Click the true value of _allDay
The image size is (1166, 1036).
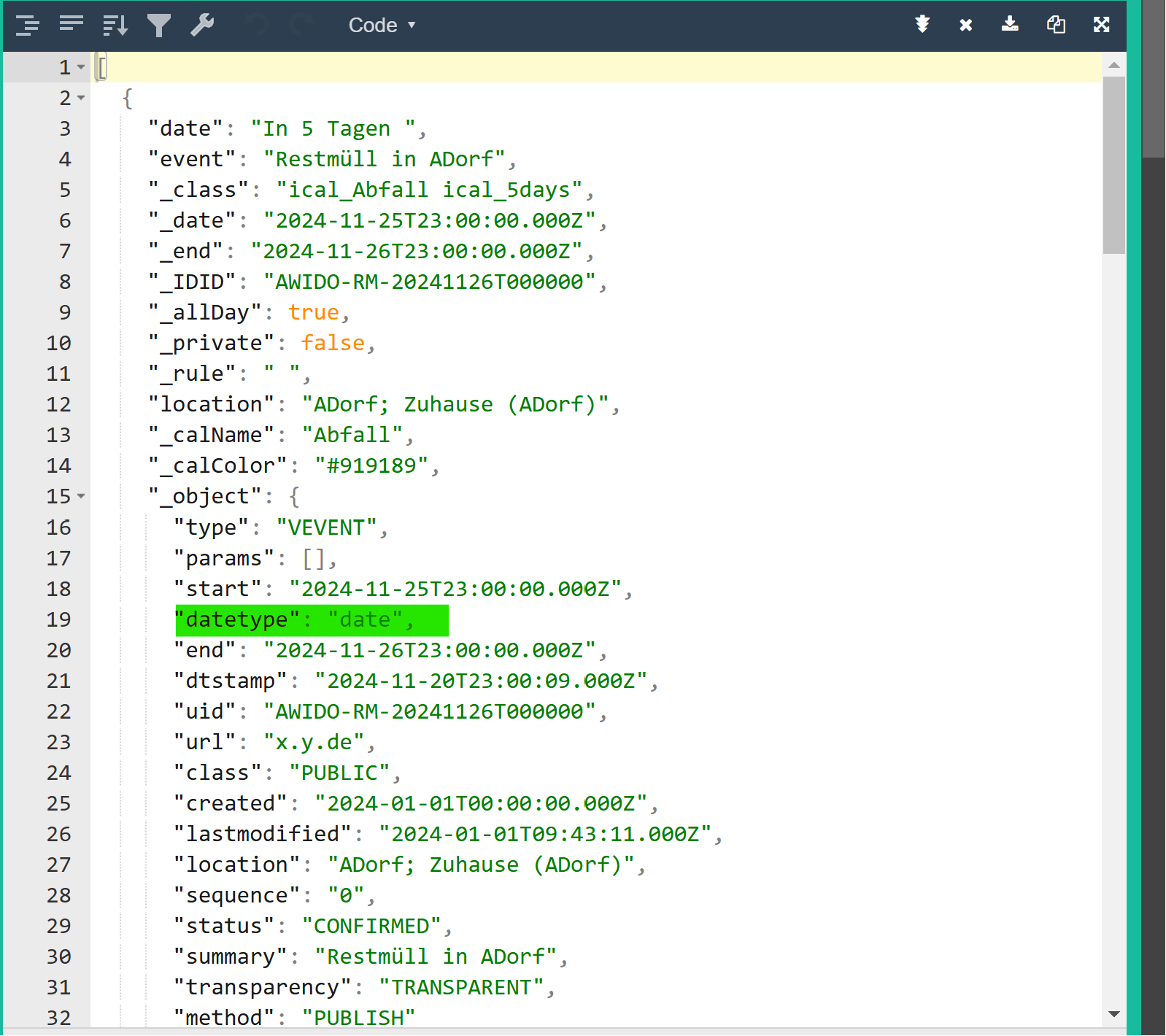click(314, 312)
